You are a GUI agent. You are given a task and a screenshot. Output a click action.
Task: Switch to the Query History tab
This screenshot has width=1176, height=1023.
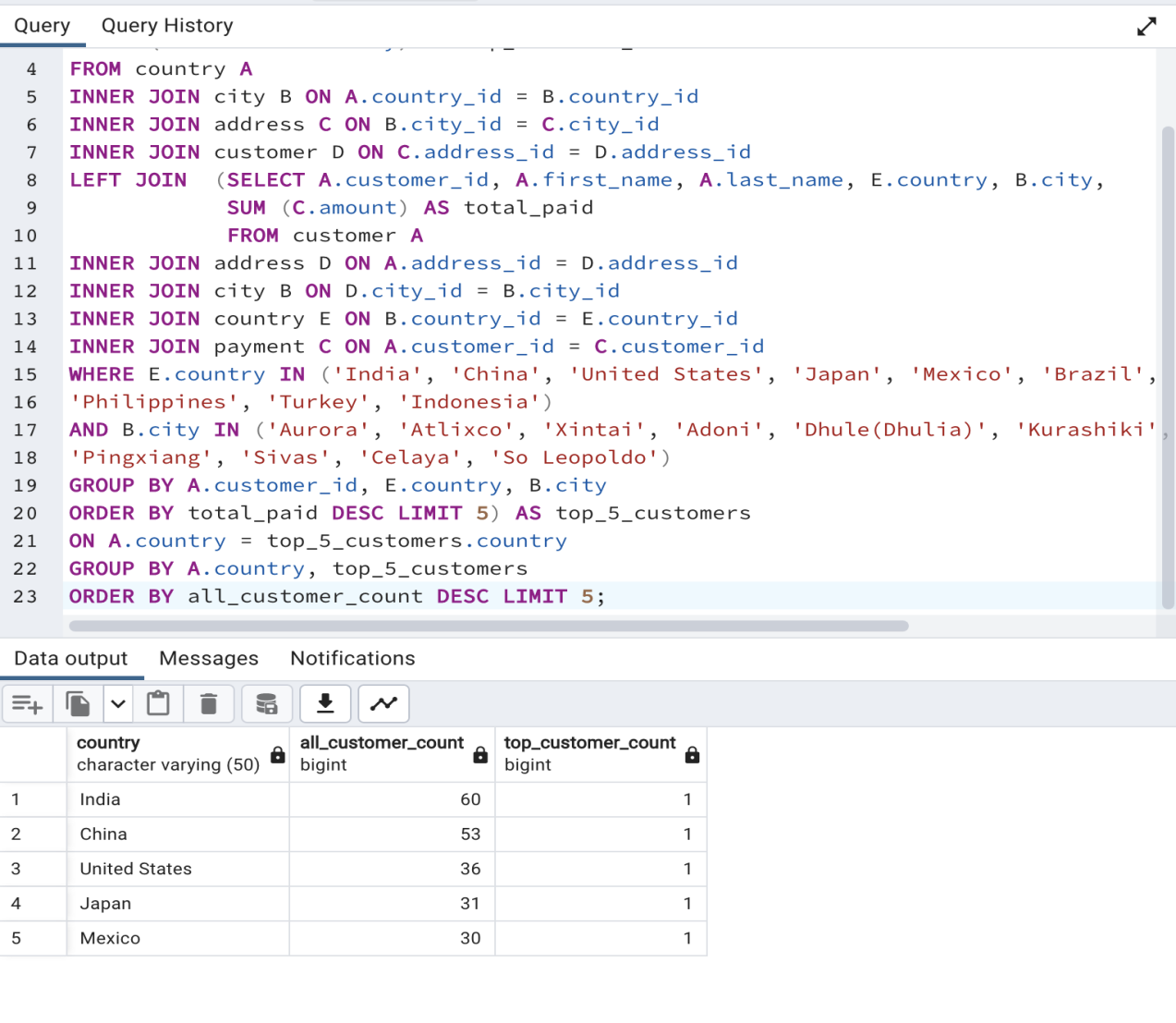(x=166, y=25)
